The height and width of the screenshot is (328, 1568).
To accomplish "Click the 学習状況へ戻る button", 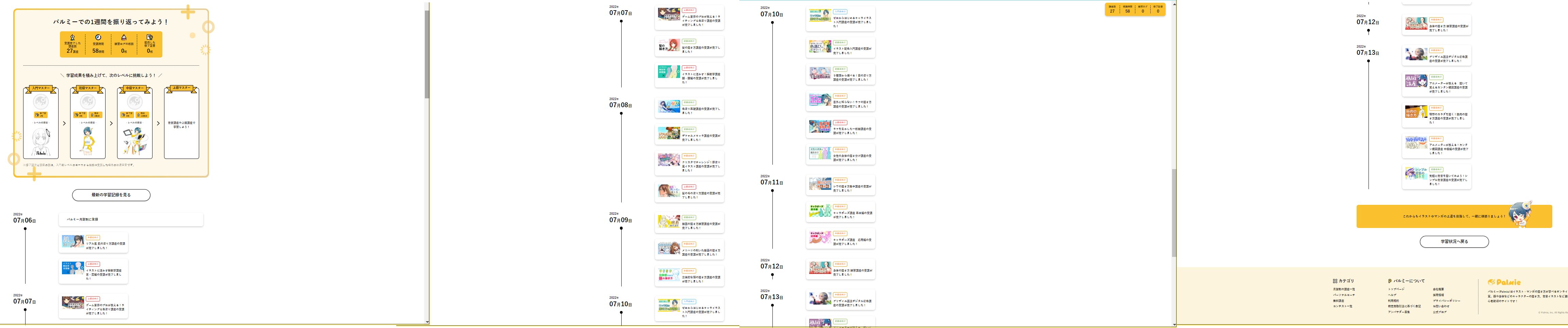I will click(1454, 242).
